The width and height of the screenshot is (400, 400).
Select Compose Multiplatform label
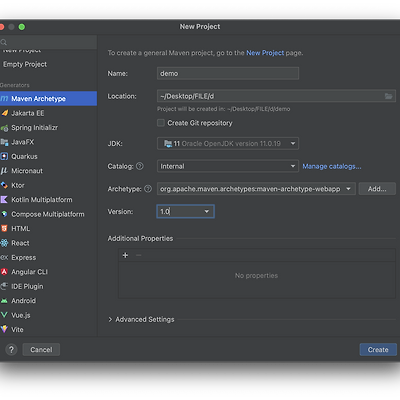pos(48,214)
